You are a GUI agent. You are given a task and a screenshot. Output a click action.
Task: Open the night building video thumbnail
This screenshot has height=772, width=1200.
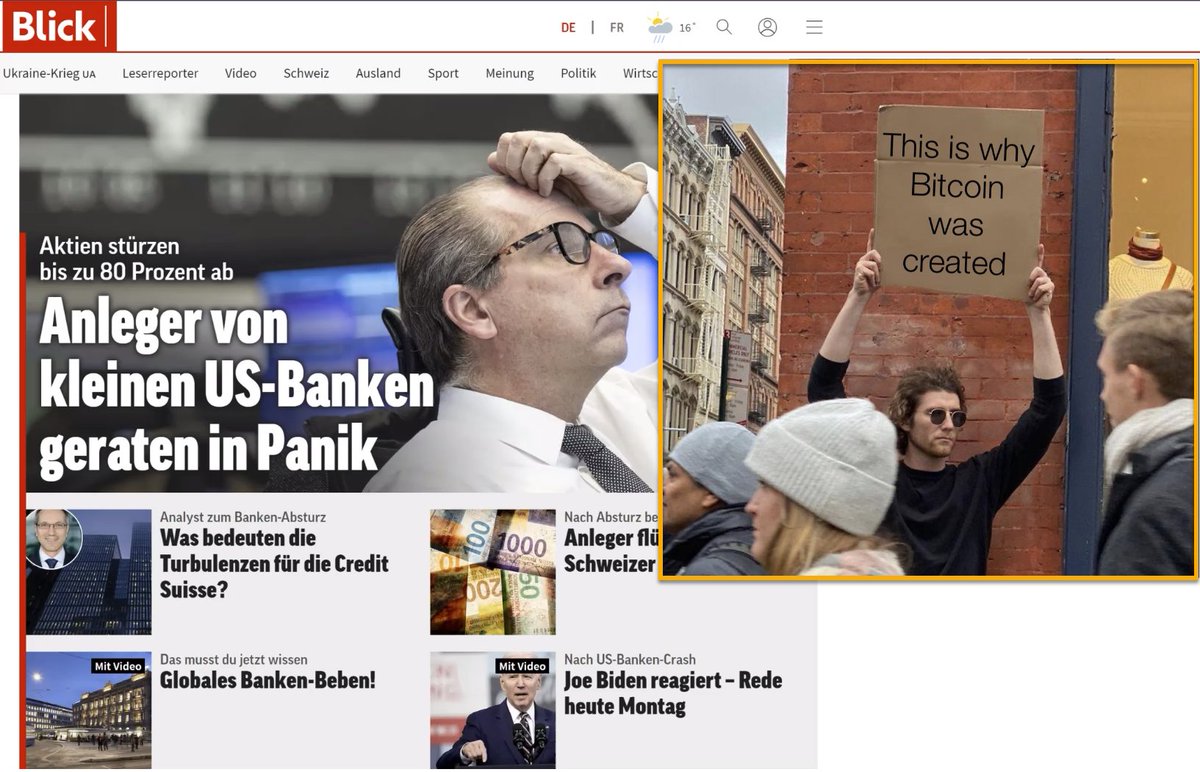pos(88,710)
